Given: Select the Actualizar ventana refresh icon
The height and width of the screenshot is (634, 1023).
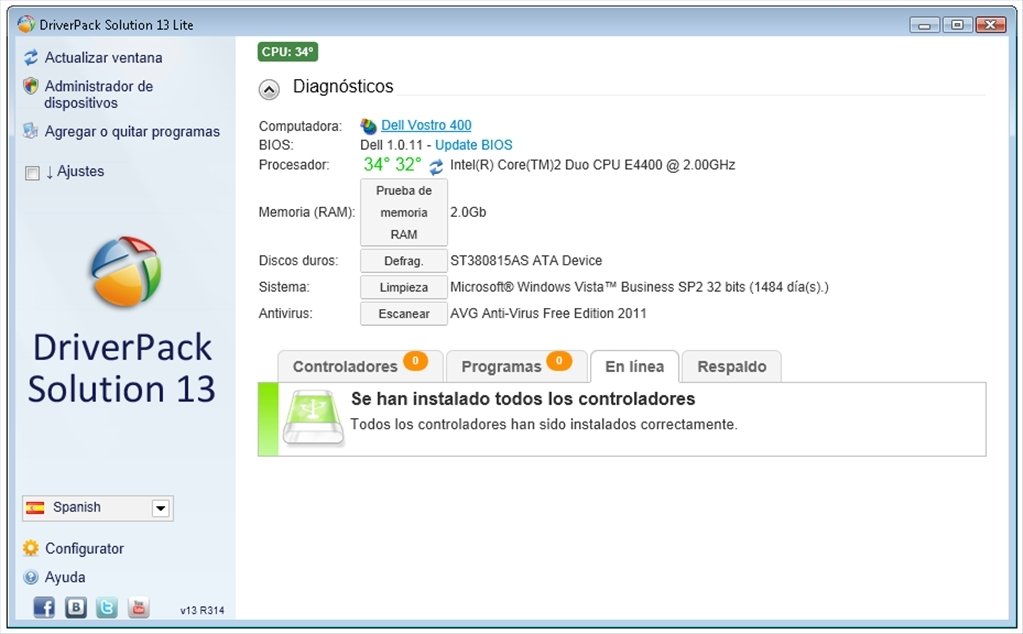Looking at the screenshot, I should tap(29, 58).
